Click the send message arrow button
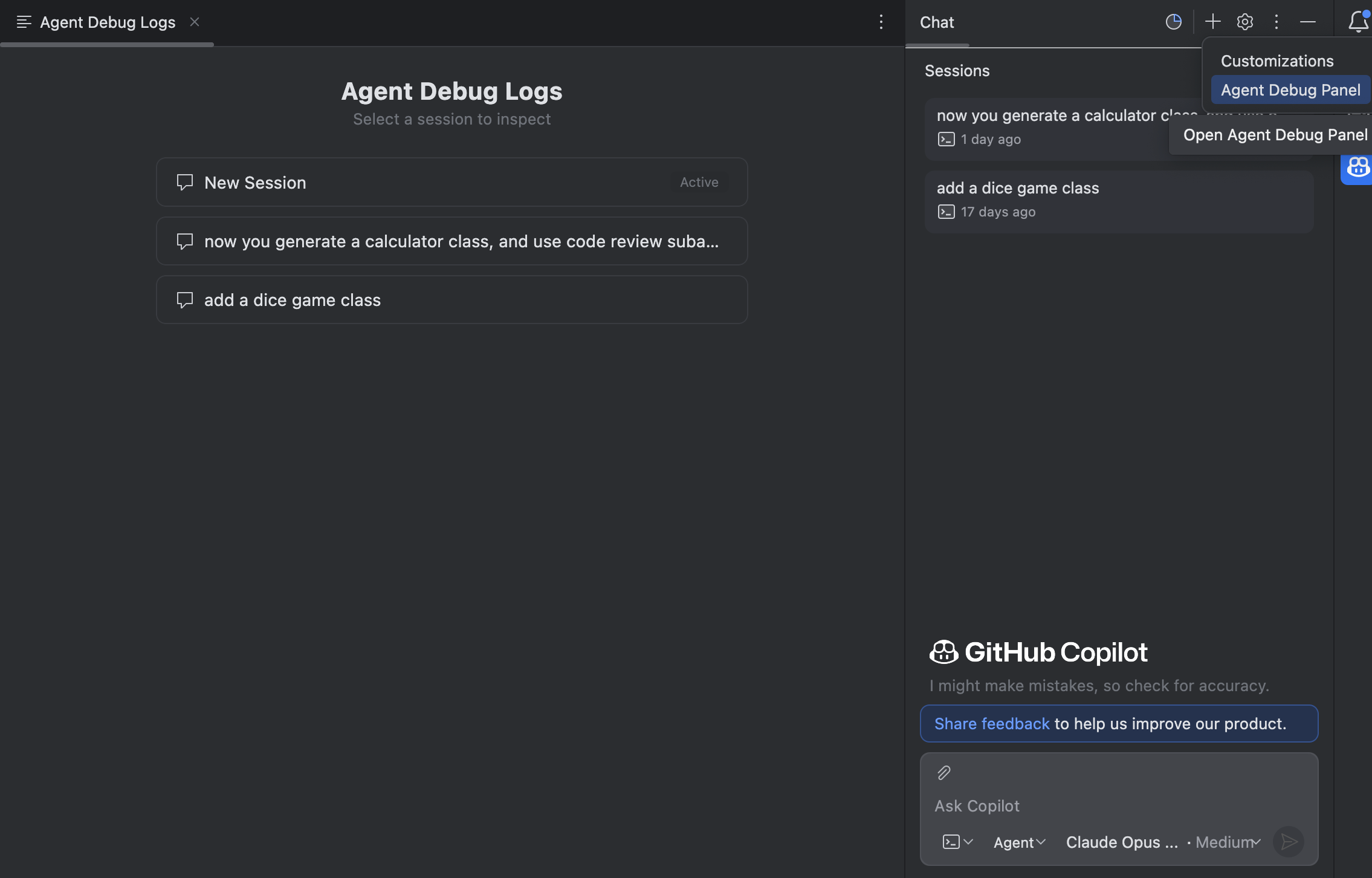This screenshot has height=878, width=1372. click(x=1289, y=842)
